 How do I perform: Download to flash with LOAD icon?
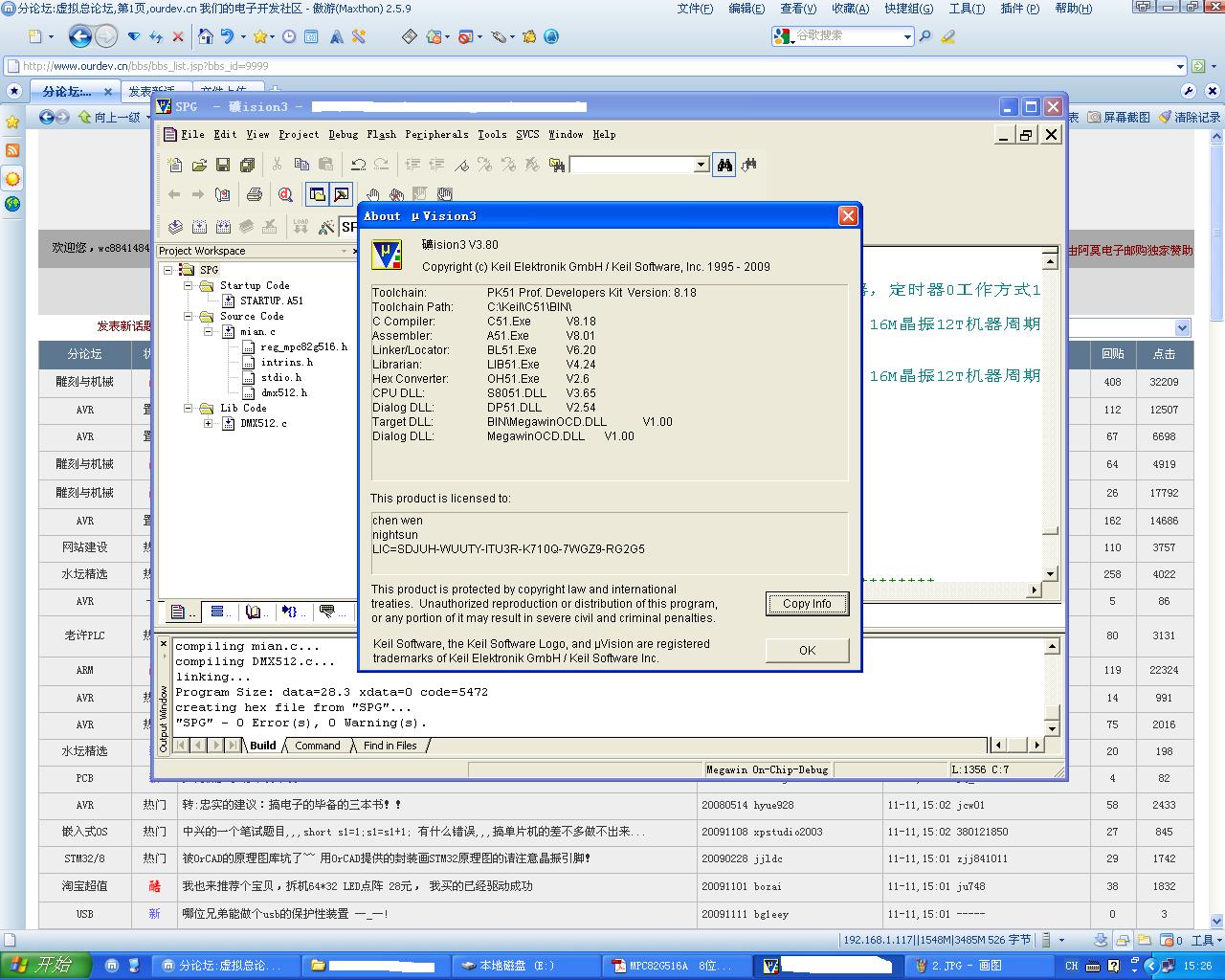coord(301,227)
